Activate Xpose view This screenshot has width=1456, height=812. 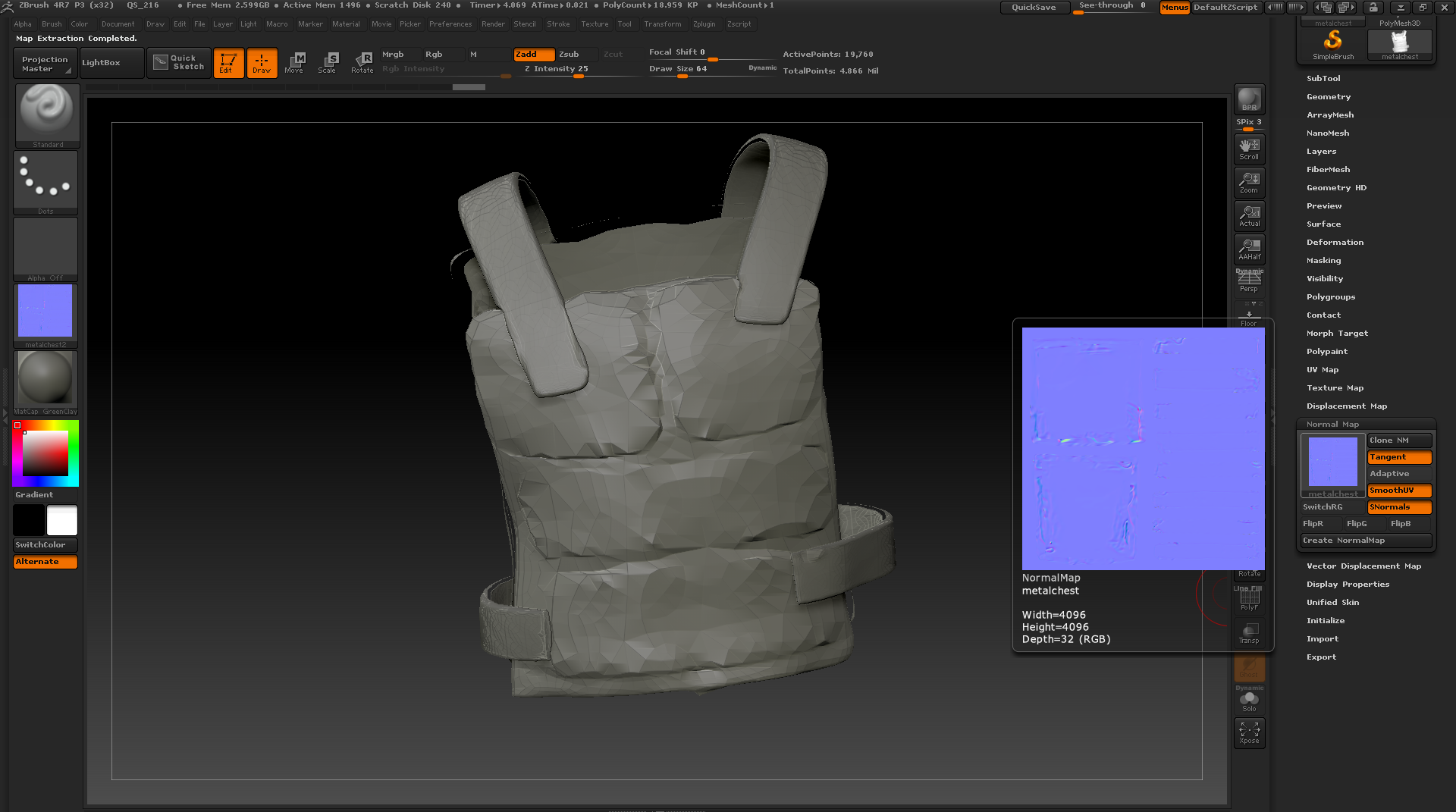pyautogui.click(x=1249, y=732)
